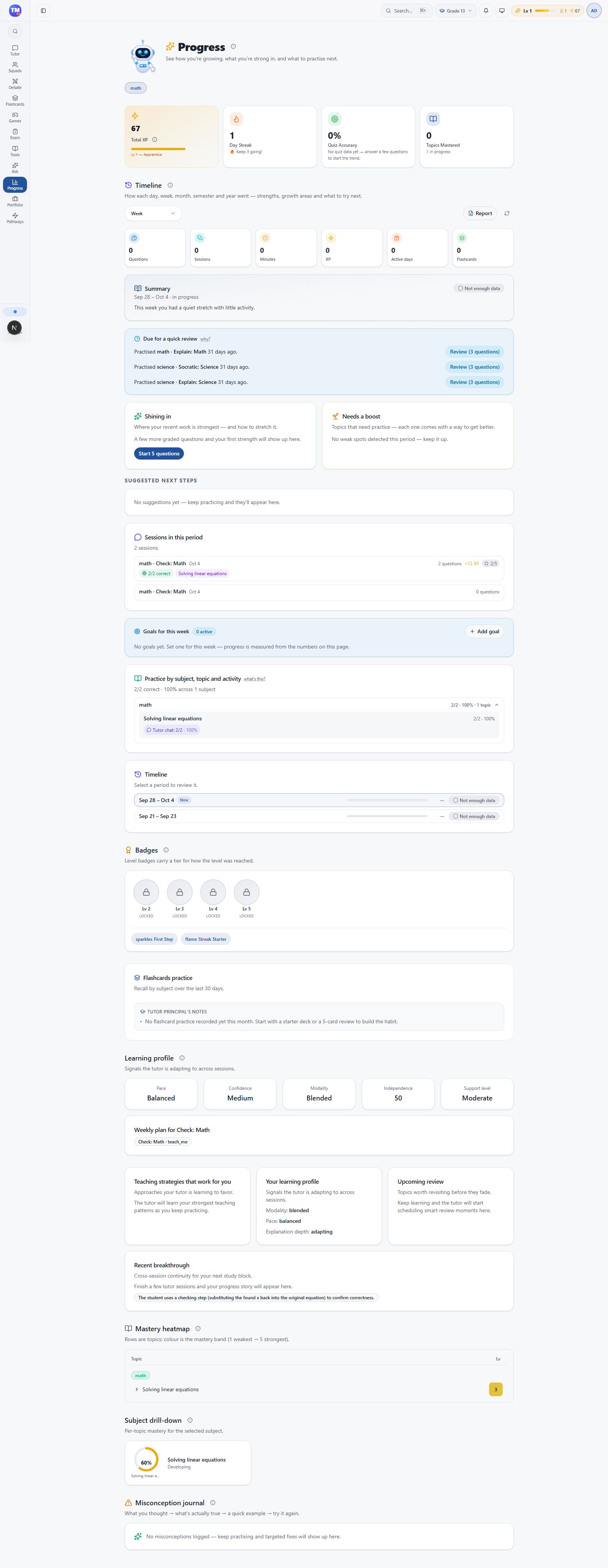This screenshot has width=608, height=1568.
Task: Click the Day Streak card
Action: coord(270,136)
